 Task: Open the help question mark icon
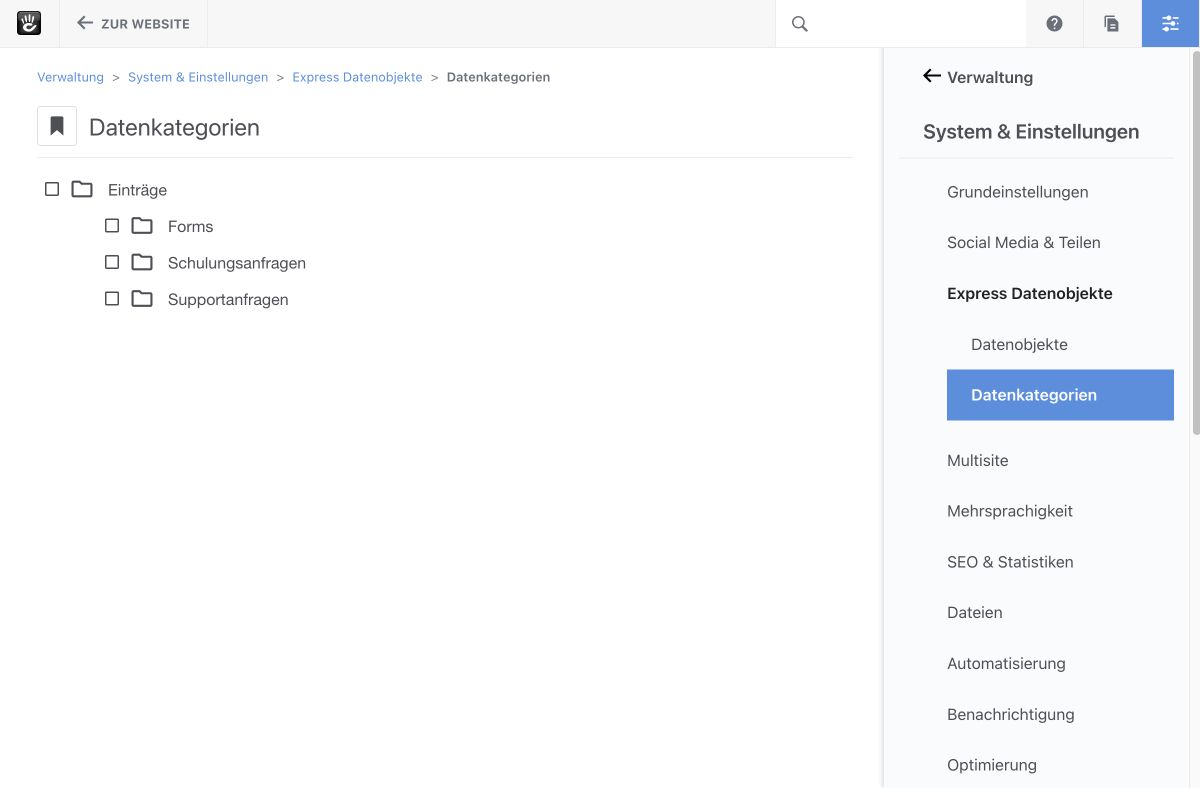1054,24
